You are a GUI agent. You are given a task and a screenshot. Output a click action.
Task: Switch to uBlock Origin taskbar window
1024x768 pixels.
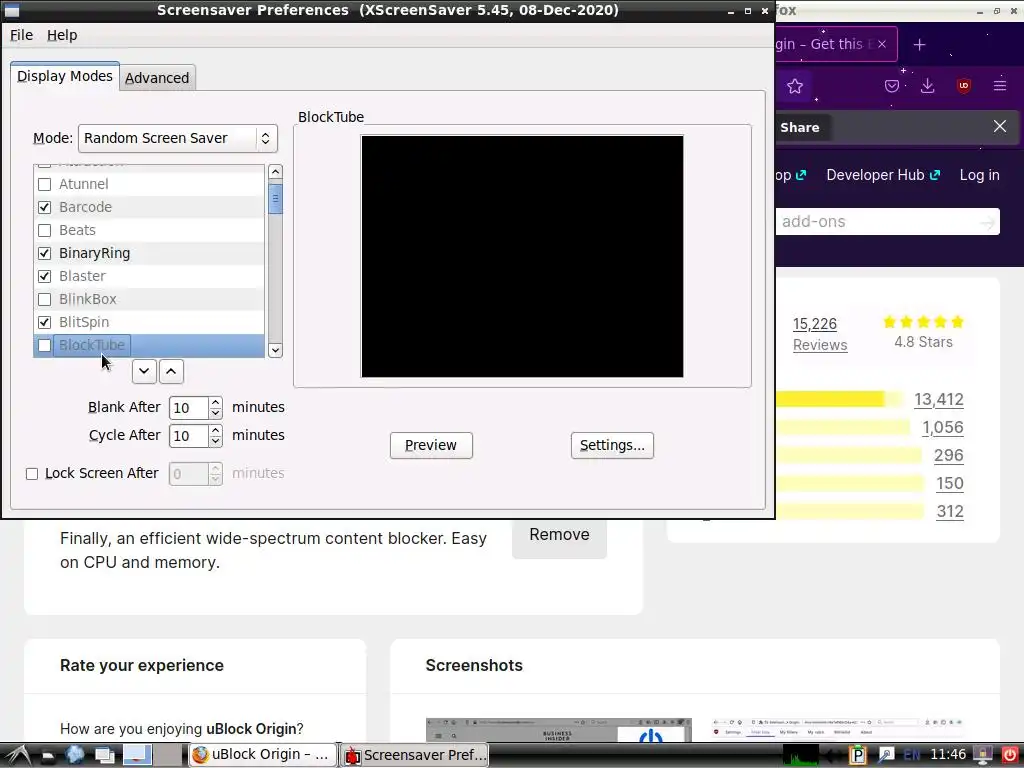pos(263,755)
